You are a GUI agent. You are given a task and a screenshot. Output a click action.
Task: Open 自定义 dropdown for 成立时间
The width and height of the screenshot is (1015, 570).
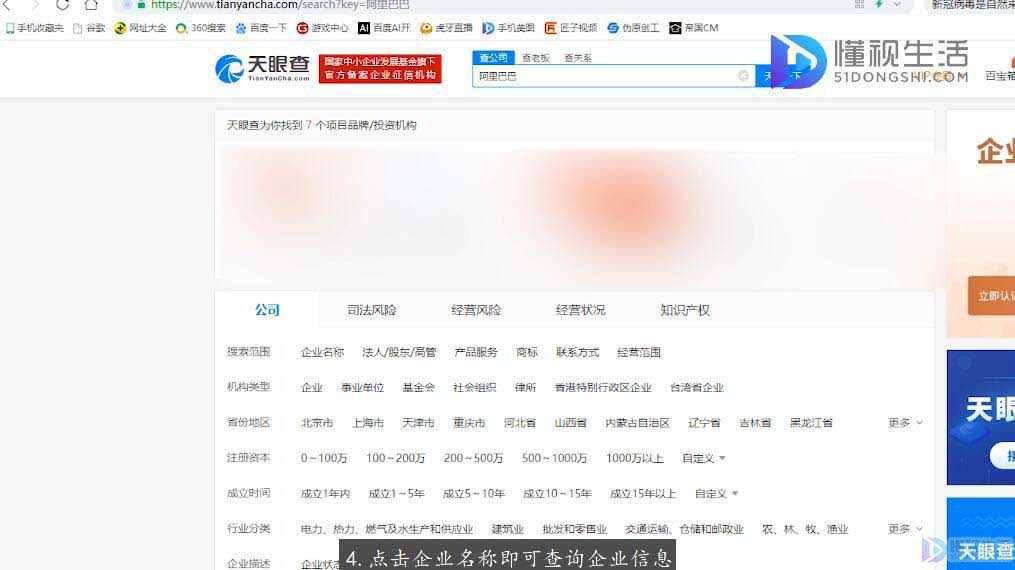pyautogui.click(x=716, y=494)
